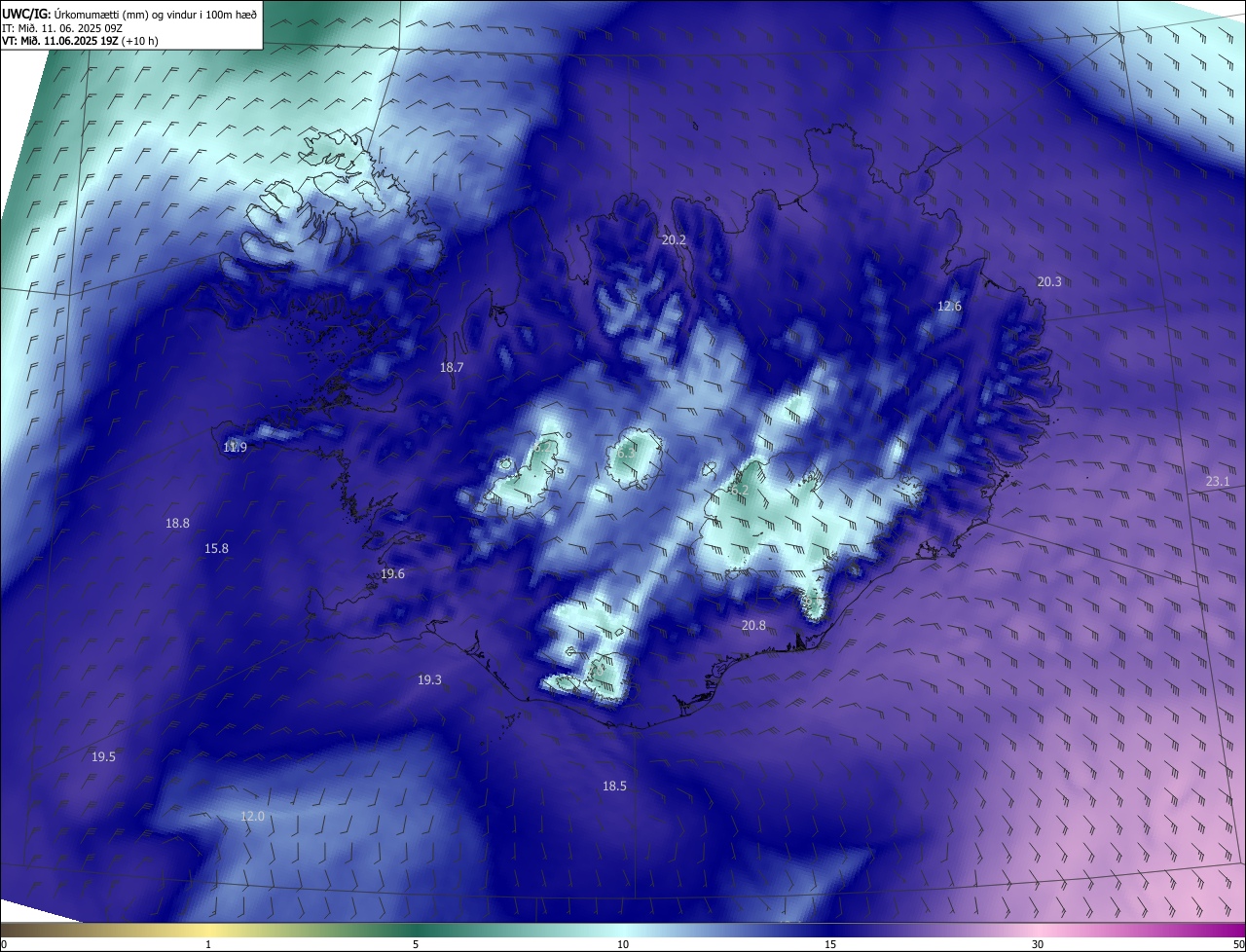The width and height of the screenshot is (1246, 952).
Task: Click the value label 11.9 on the map
Action: click(x=235, y=447)
